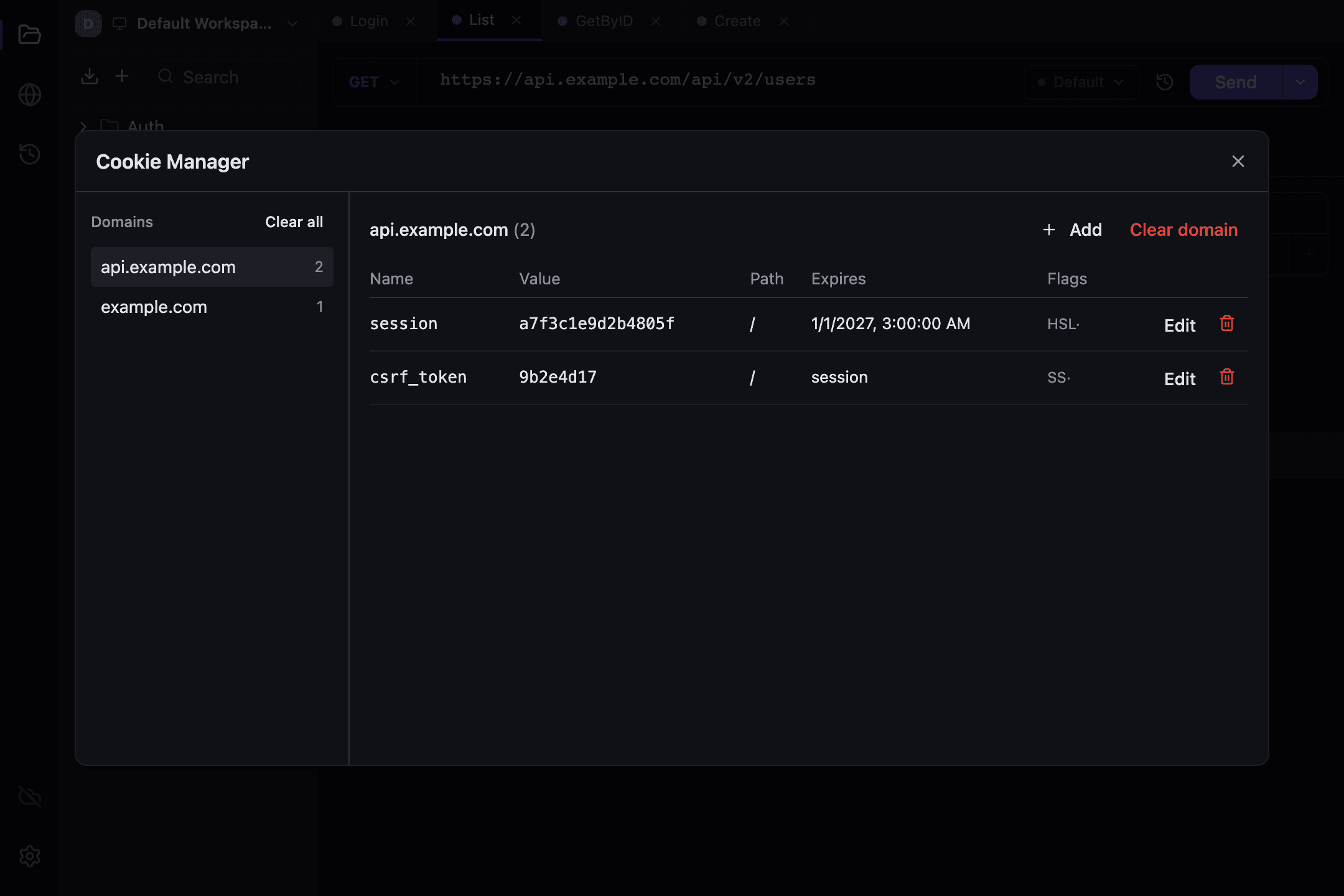Screen dimensions: 1344x896
Task: Click the Name column header
Action: [391, 279]
